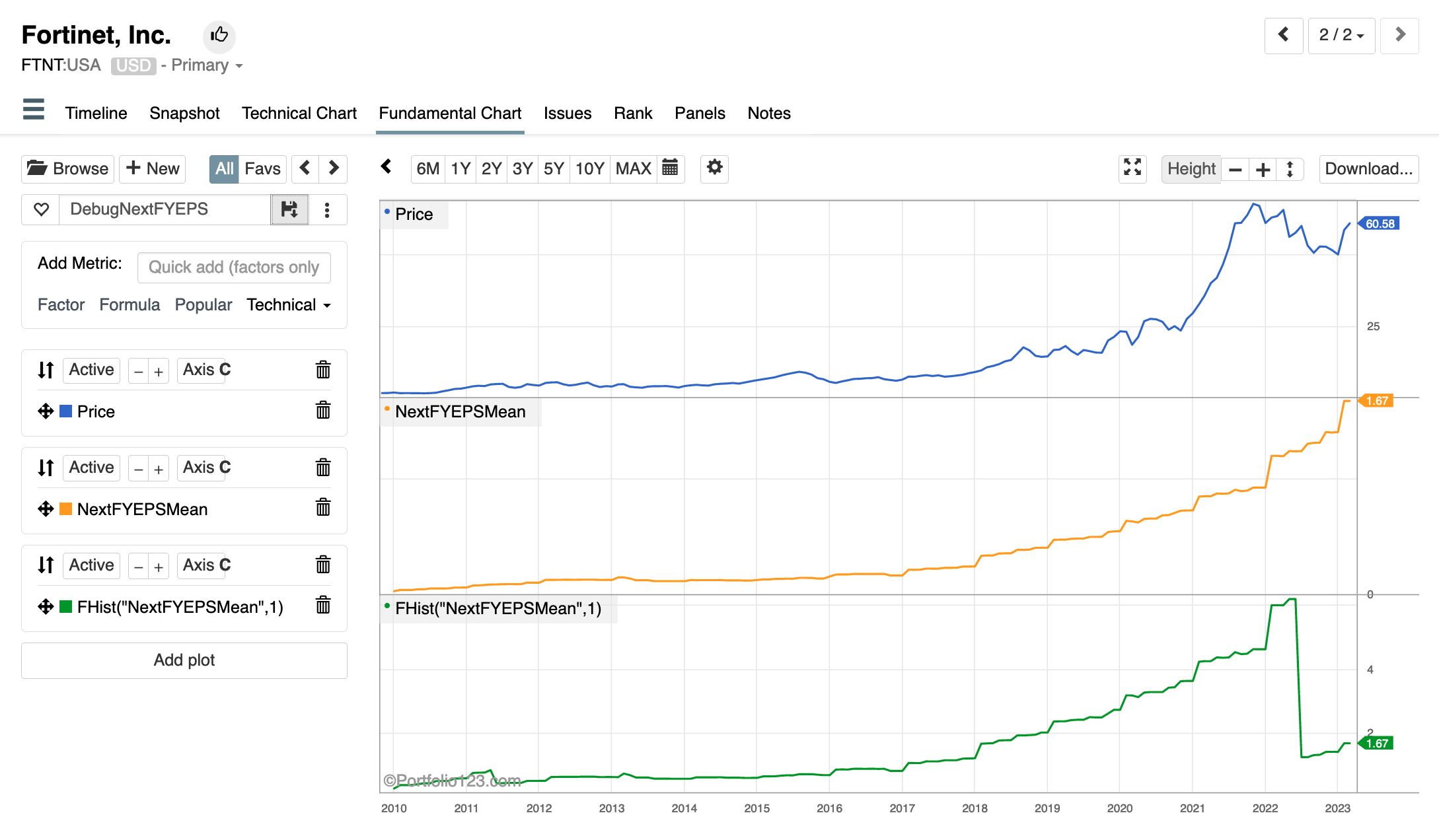Open chart settings with the gear icon
The image size is (1439, 840).
[714, 168]
